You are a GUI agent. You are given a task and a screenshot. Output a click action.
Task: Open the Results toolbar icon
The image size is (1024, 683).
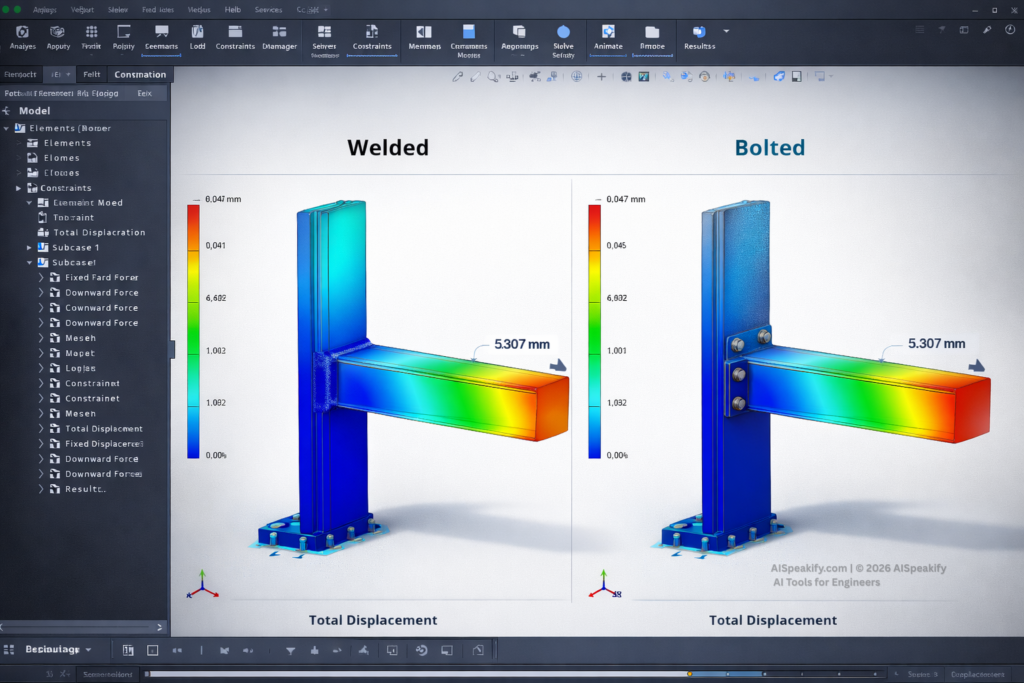tap(699, 37)
